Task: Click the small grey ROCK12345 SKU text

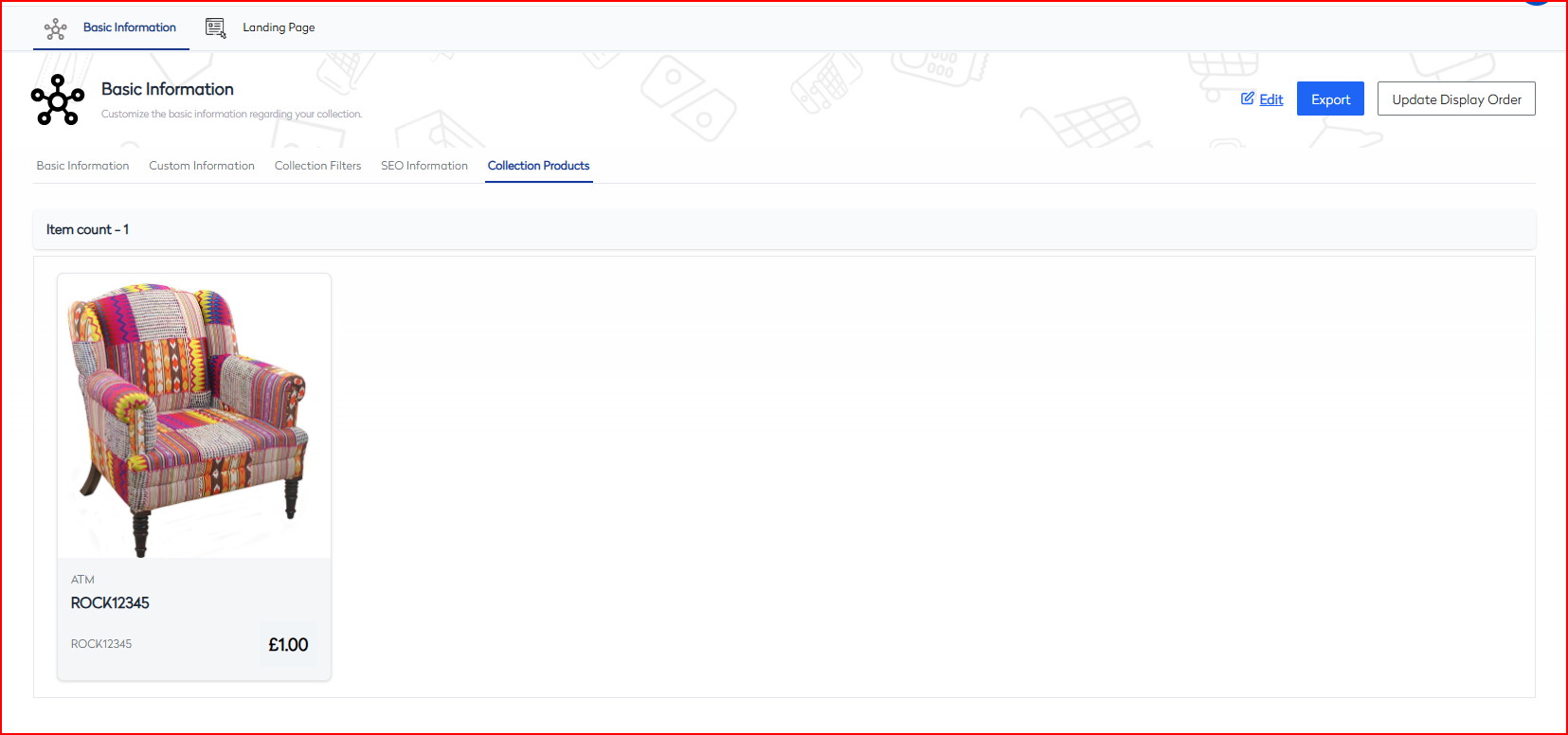Action: [101, 644]
